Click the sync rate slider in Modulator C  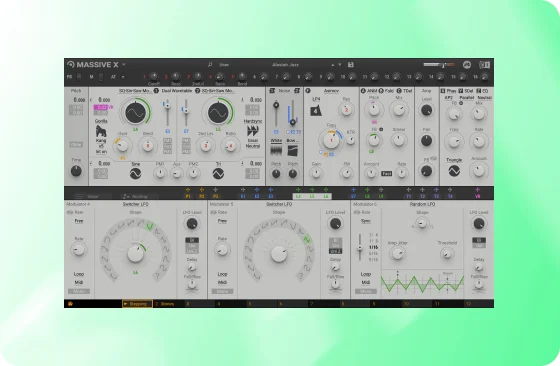pos(360,246)
